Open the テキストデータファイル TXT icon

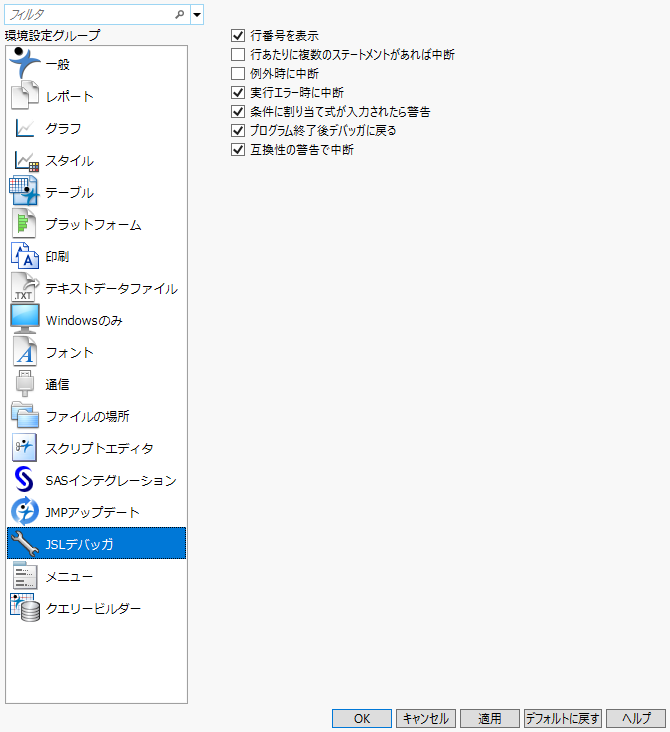(25, 288)
